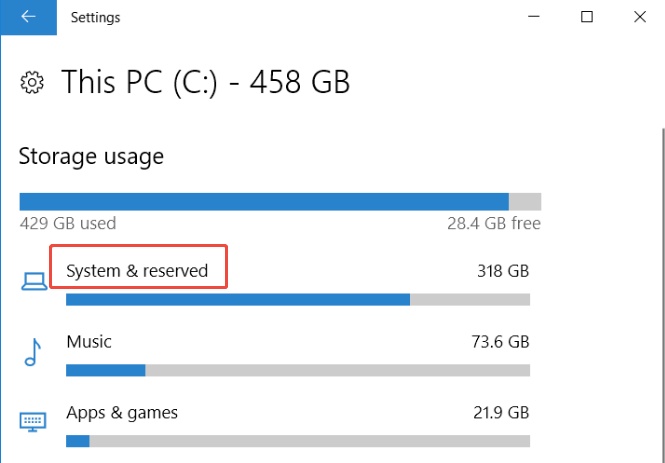Click the Apps & games keyboard icon
The image size is (665, 463).
point(33,421)
